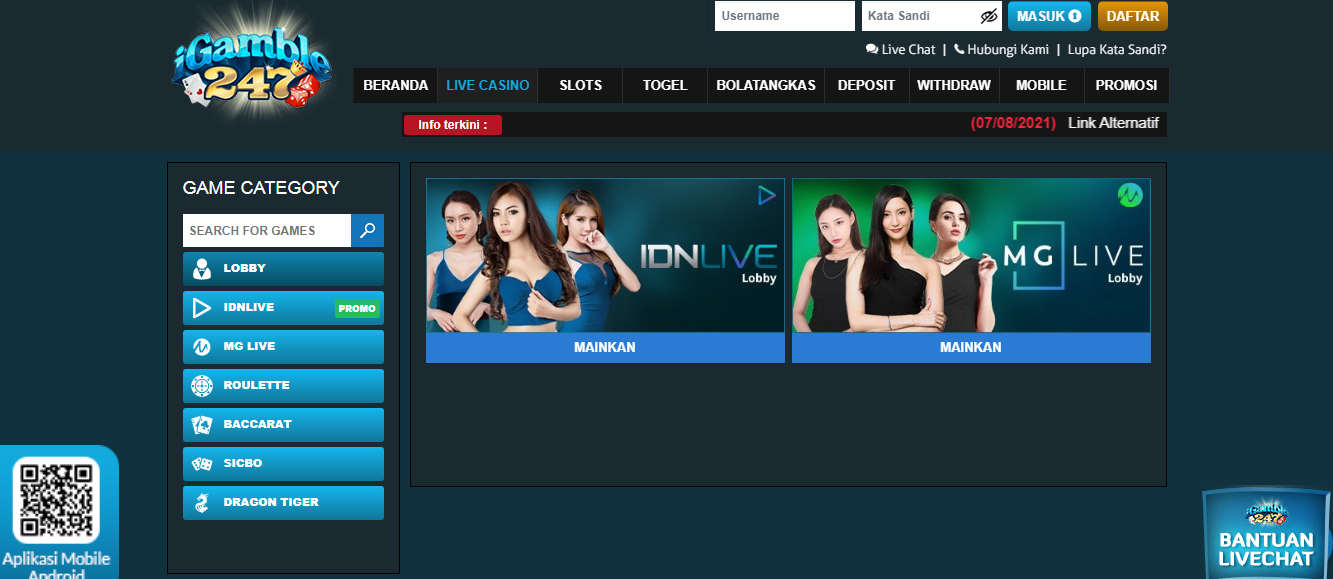This screenshot has height=579, width=1333.
Task: Open the Promosi menu
Action: pyautogui.click(x=1126, y=85)
